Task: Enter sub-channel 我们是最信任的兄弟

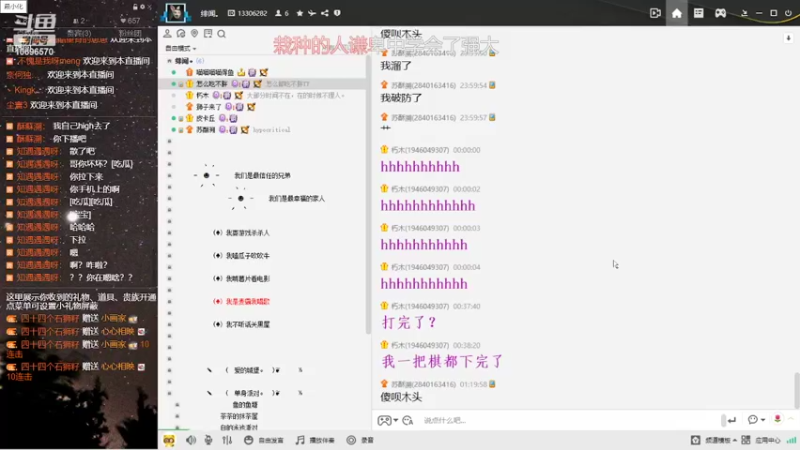Action: (x=262, y=176)
